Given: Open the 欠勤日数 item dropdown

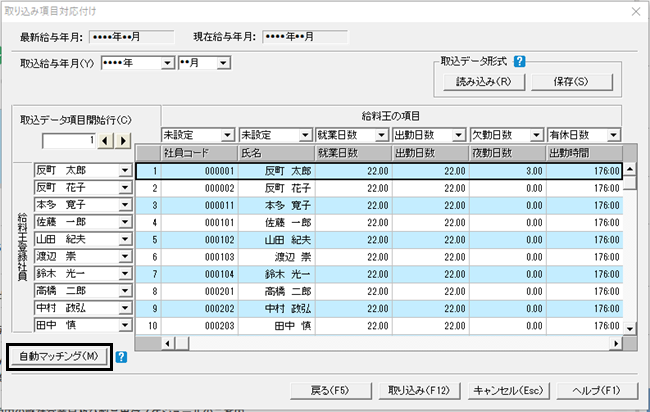Looking at the screenshot, I should coord(536,135).
